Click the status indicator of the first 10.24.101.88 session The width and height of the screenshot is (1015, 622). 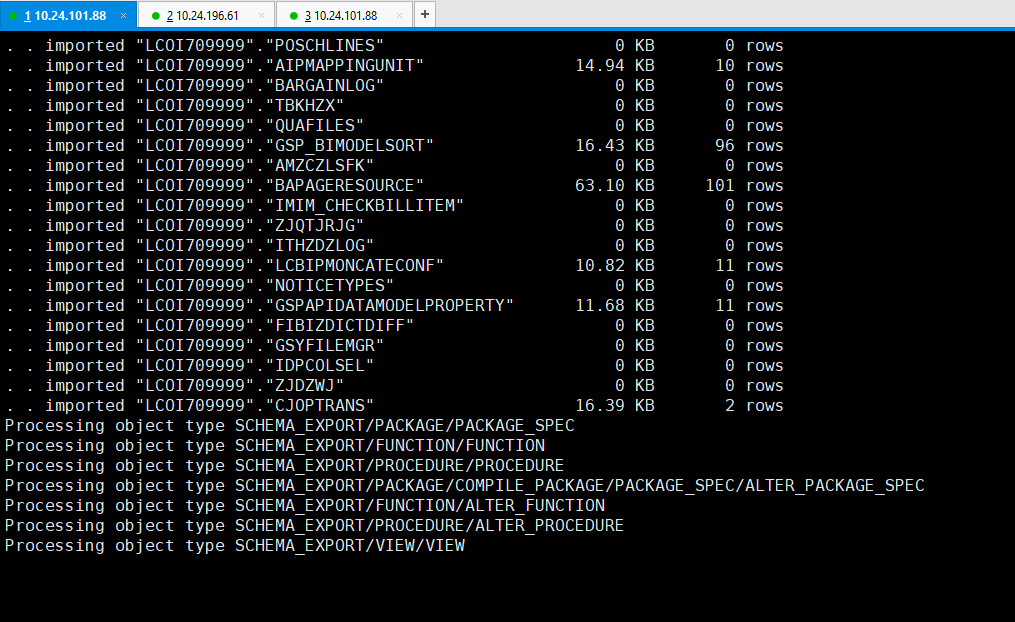13,15
